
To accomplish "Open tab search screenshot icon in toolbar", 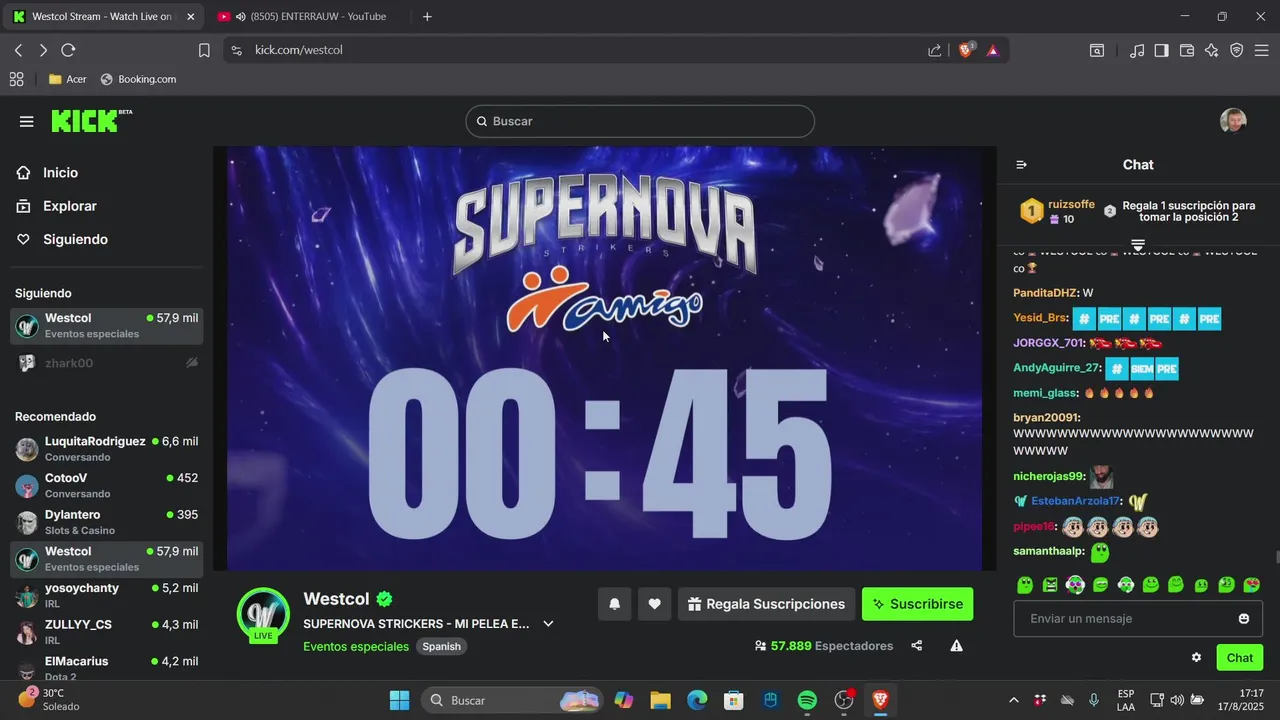I will 1097,50.
